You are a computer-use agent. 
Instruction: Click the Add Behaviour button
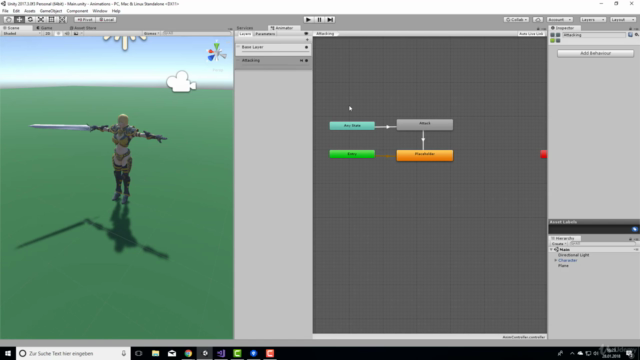[x=596, y=53]
